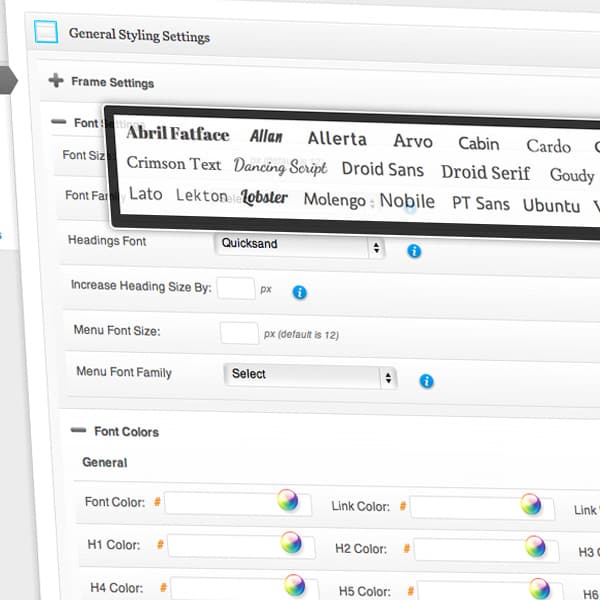Click the Ubuntu font sample
This screenshot has height=600, width=600.
[551, 205]
